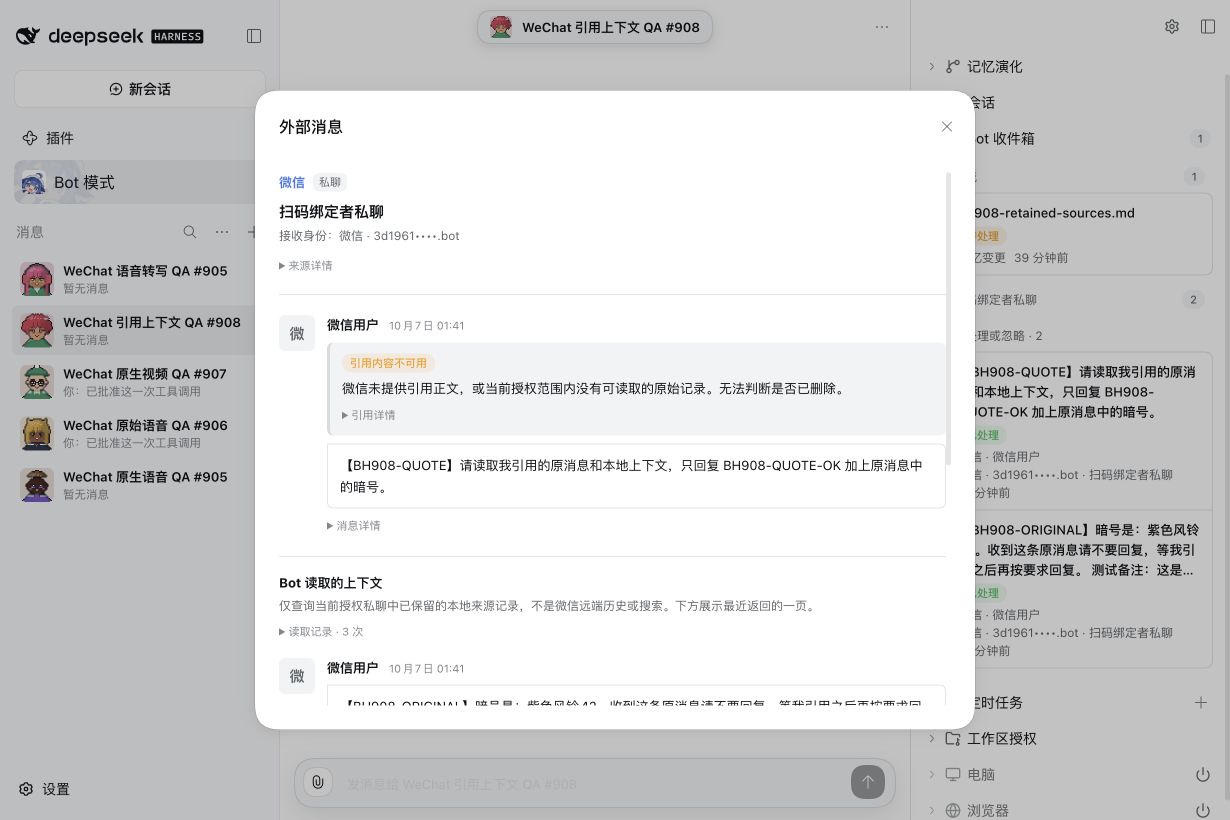Click the deepseek whale logo
The height and width of the screenshot is (820, 1230).
28,36
